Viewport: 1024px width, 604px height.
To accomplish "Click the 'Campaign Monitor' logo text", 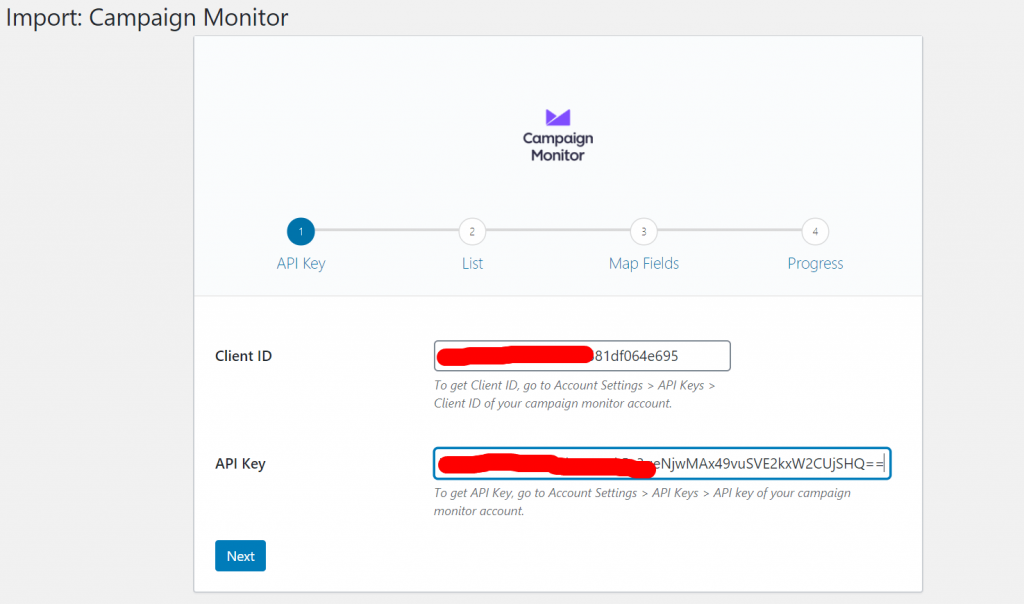I will click(558, 147).
